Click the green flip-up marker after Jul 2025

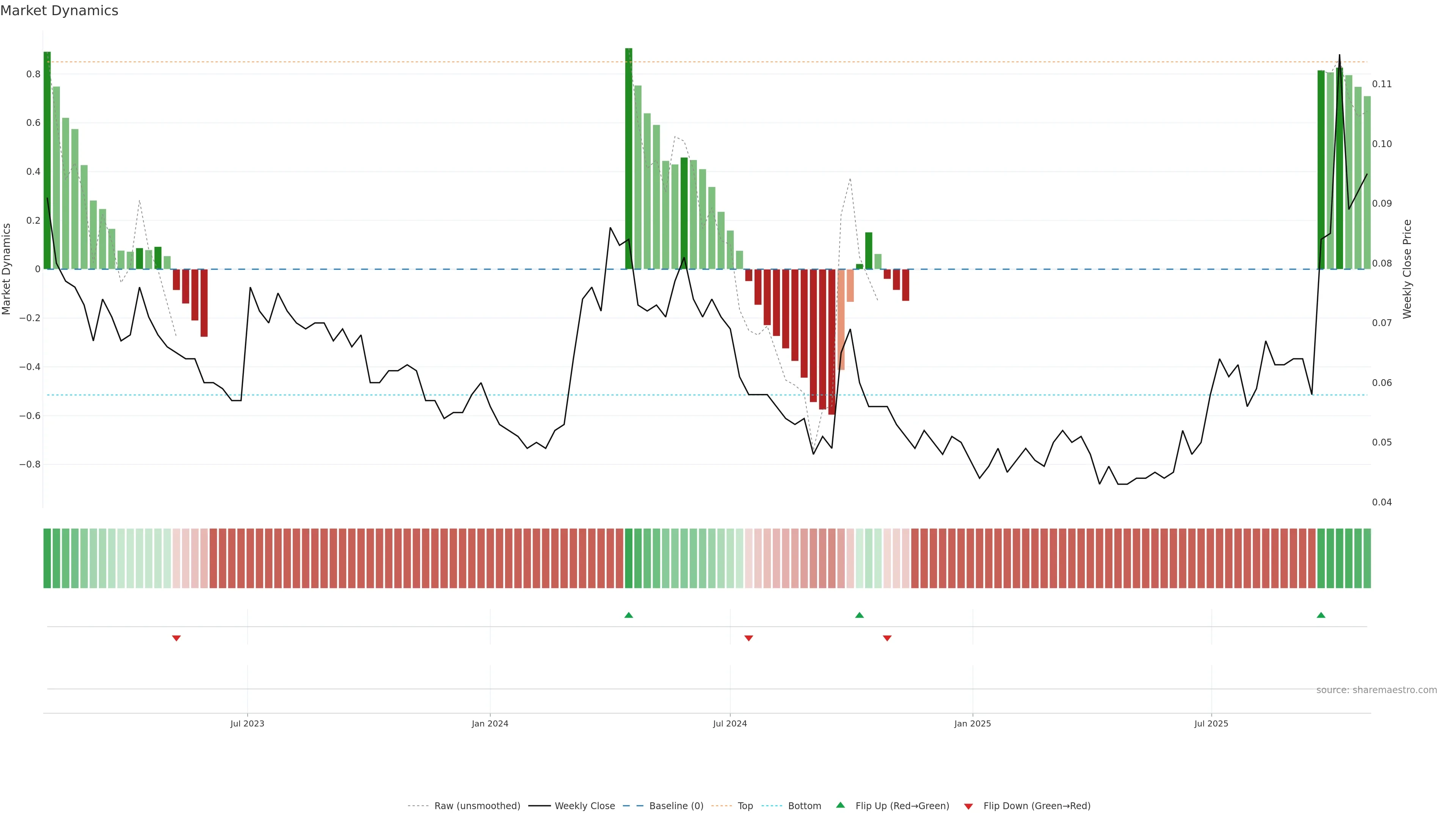click(x=1321, y=615)
